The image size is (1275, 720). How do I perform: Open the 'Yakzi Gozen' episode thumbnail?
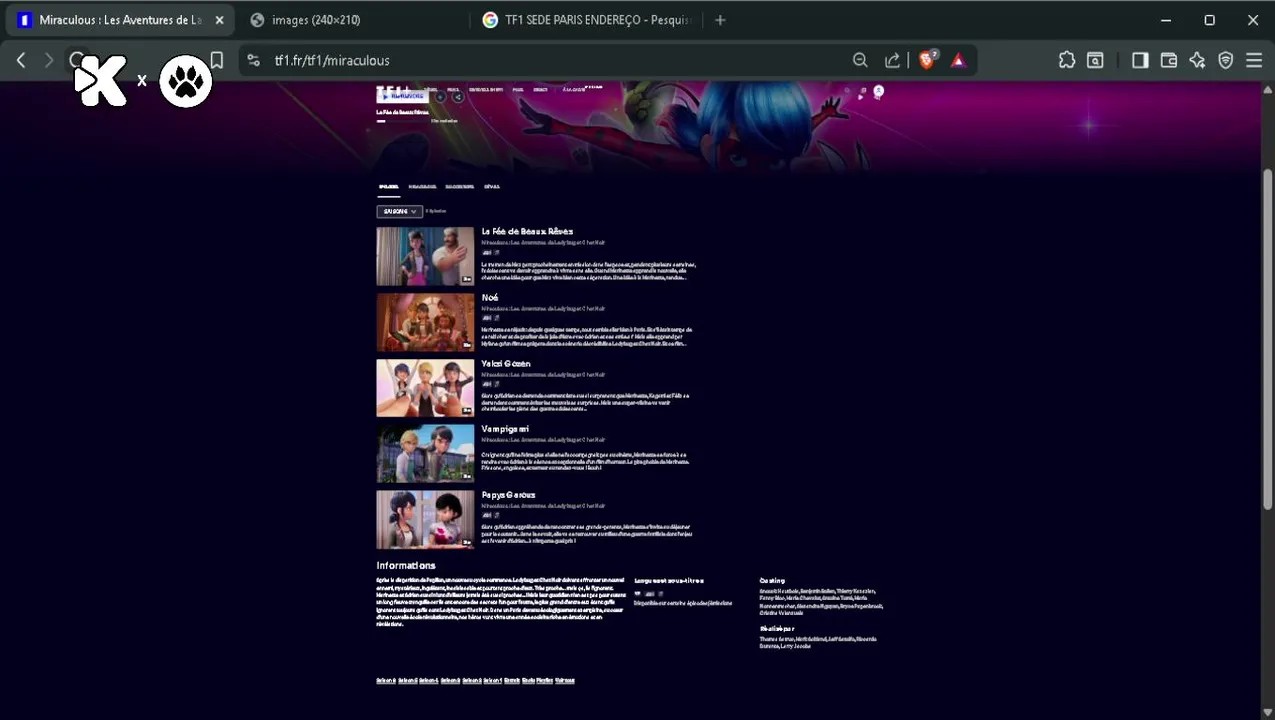[x=425, y=388]
